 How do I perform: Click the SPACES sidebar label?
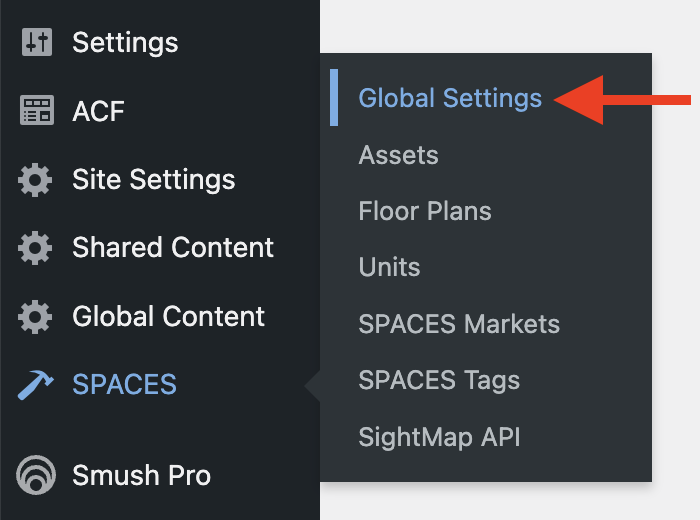pyautogui.click(x=125, y=384)
